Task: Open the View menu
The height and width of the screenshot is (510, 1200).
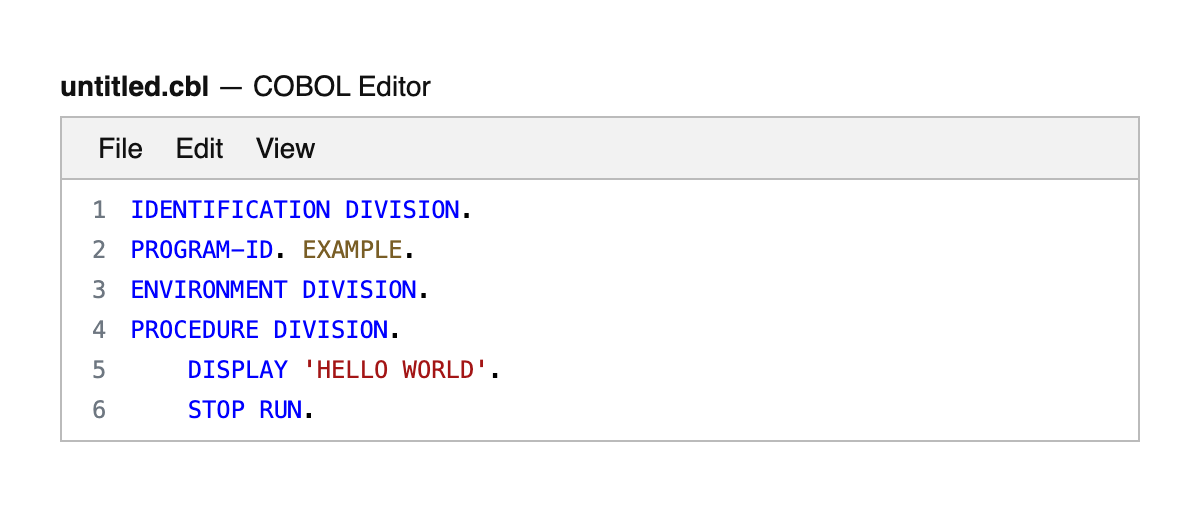Action: [x=285, y=149]
